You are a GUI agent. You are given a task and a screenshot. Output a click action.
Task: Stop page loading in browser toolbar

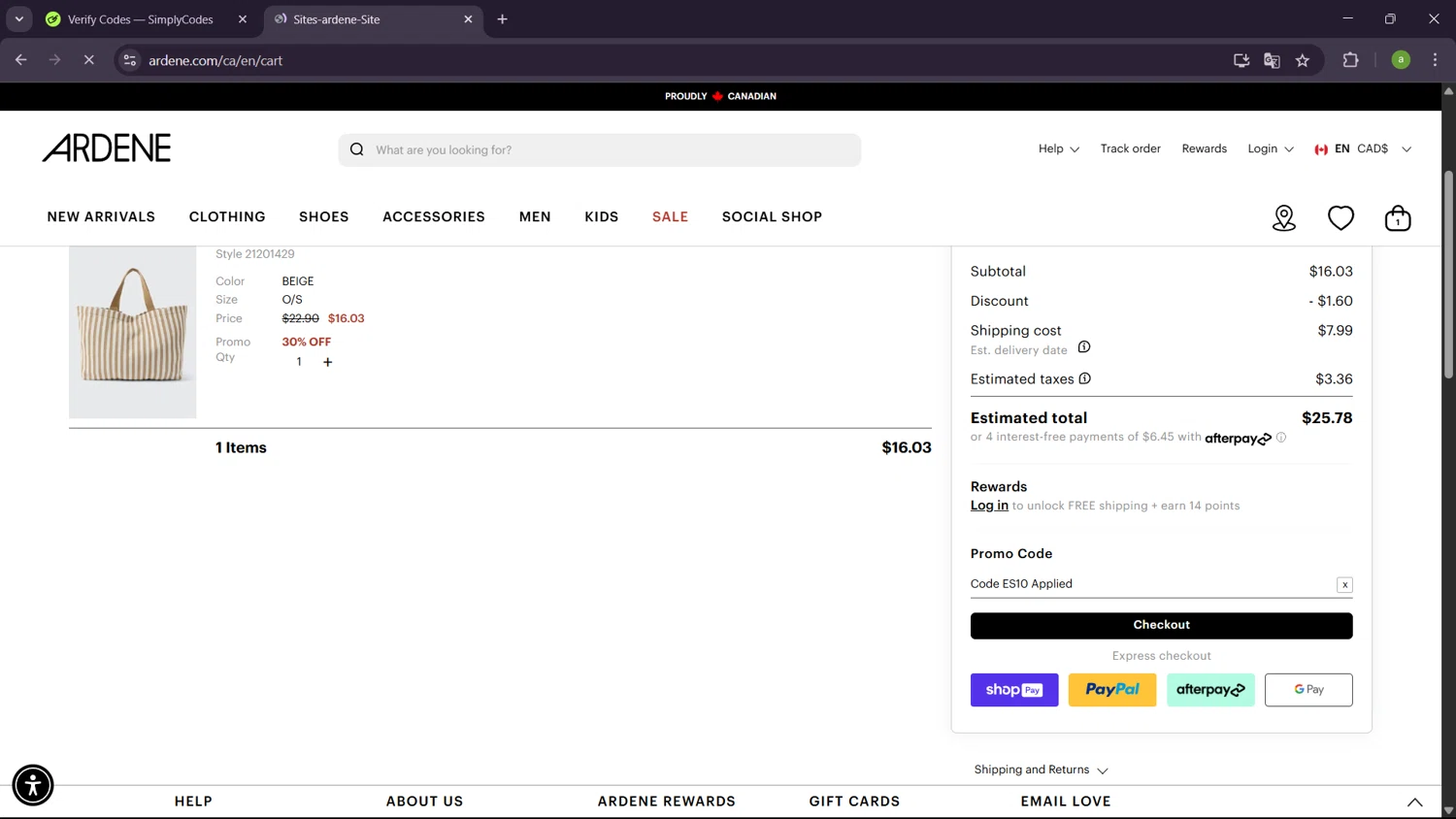[88, 60]
